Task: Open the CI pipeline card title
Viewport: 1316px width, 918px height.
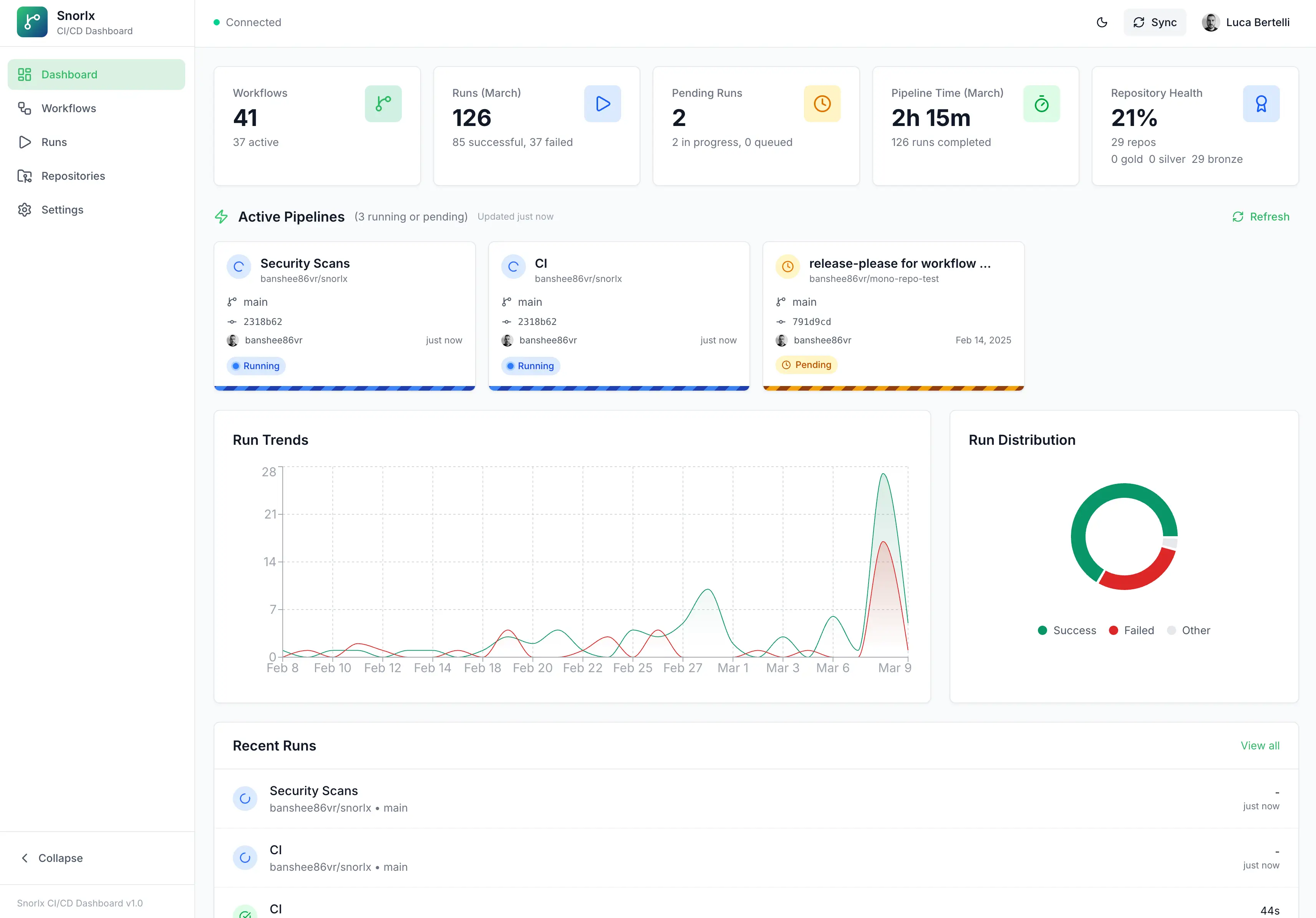Action: 541,263
